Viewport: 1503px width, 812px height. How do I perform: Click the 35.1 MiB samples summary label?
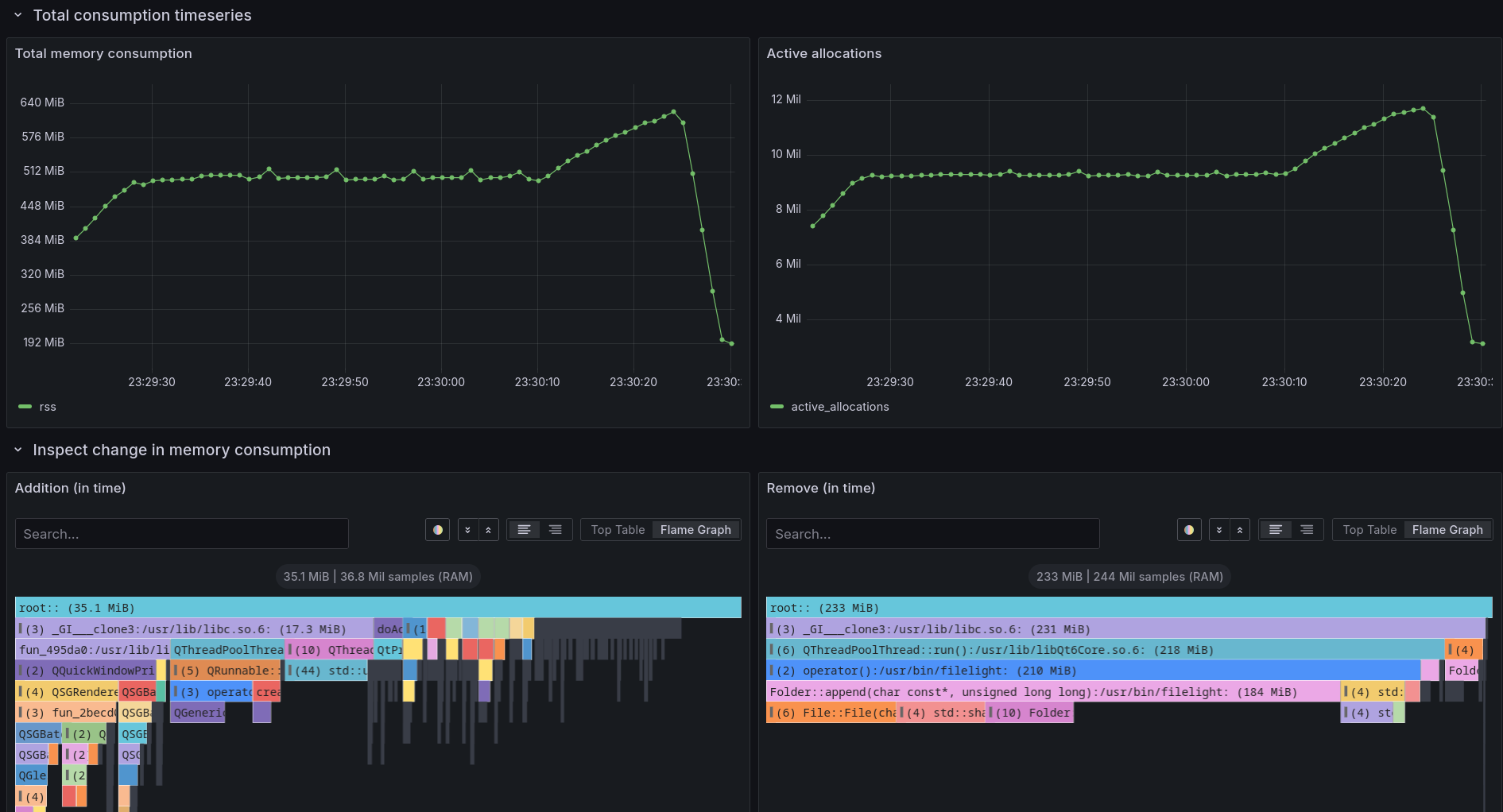pyautogui.click(x=378, y=576)
